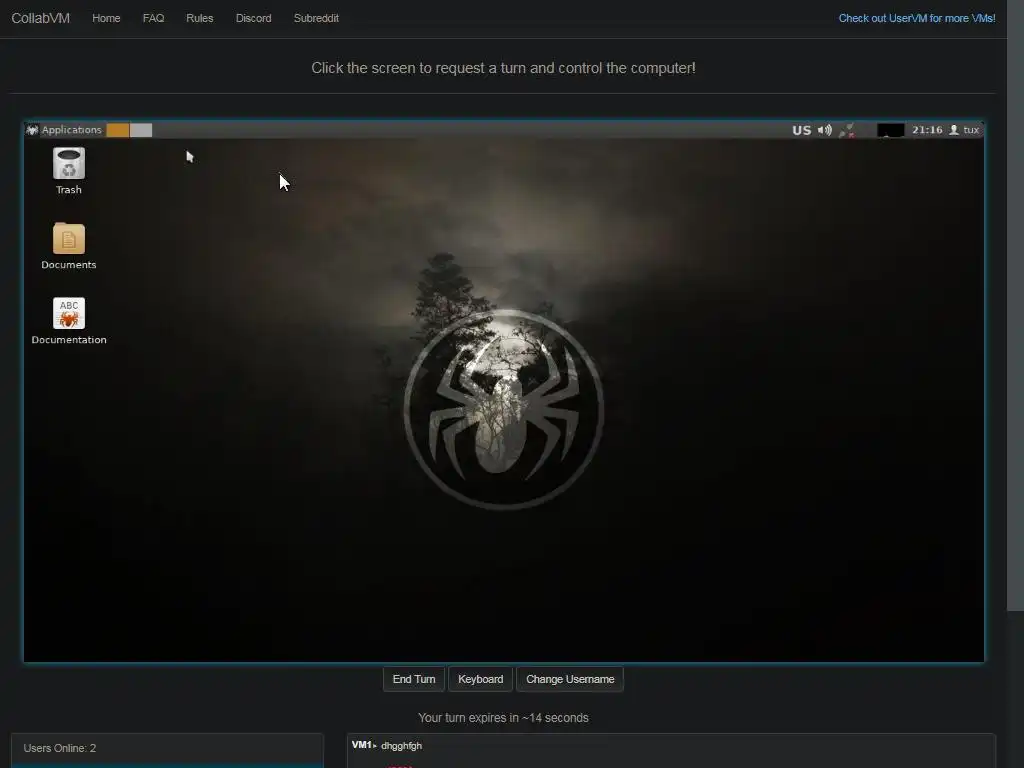Click the disconnected network icon
The height and width of the screenshot is (768, 1024).
(x=847, y=130)
